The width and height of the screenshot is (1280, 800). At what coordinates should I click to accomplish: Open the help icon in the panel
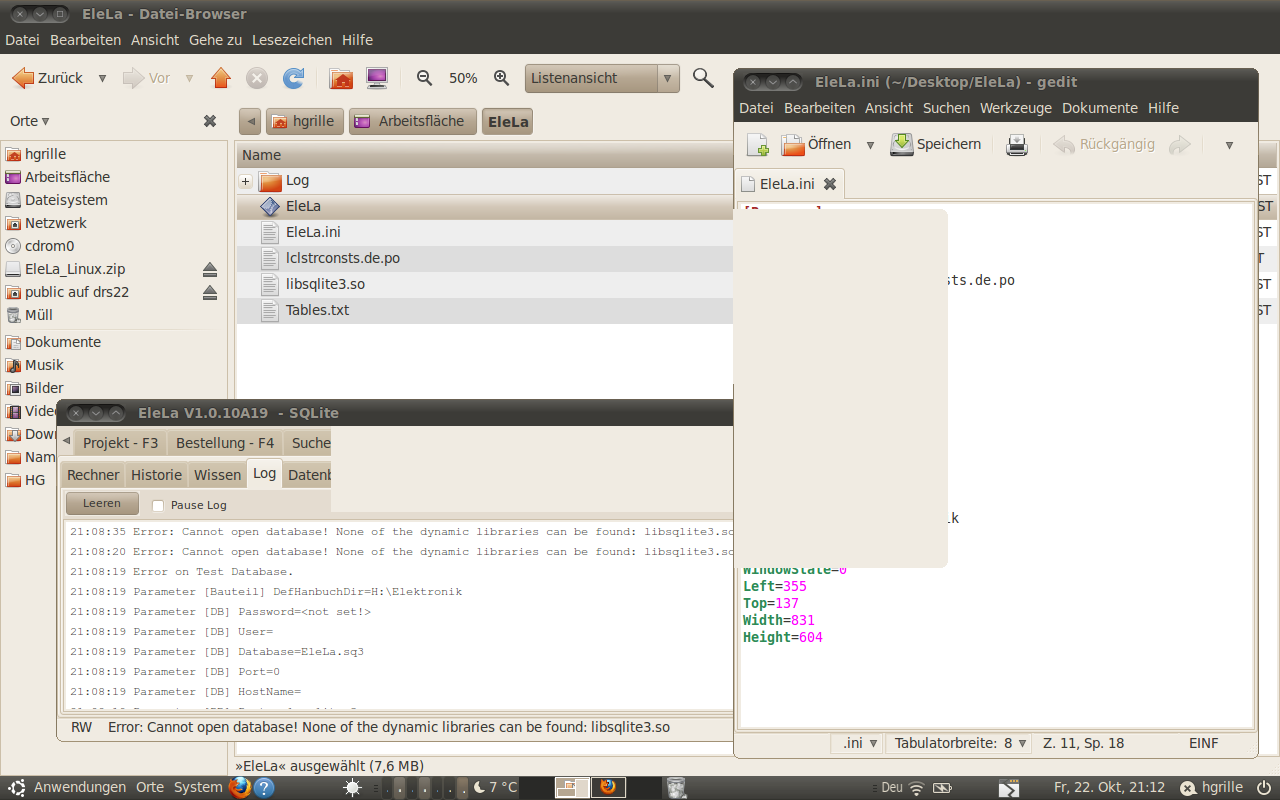(x=264, y=787)
